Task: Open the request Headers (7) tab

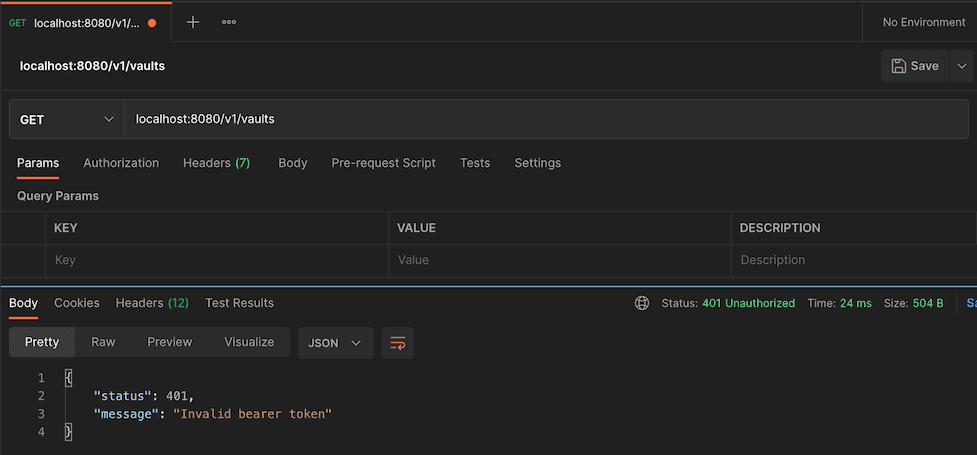Action: click(216, 163)
